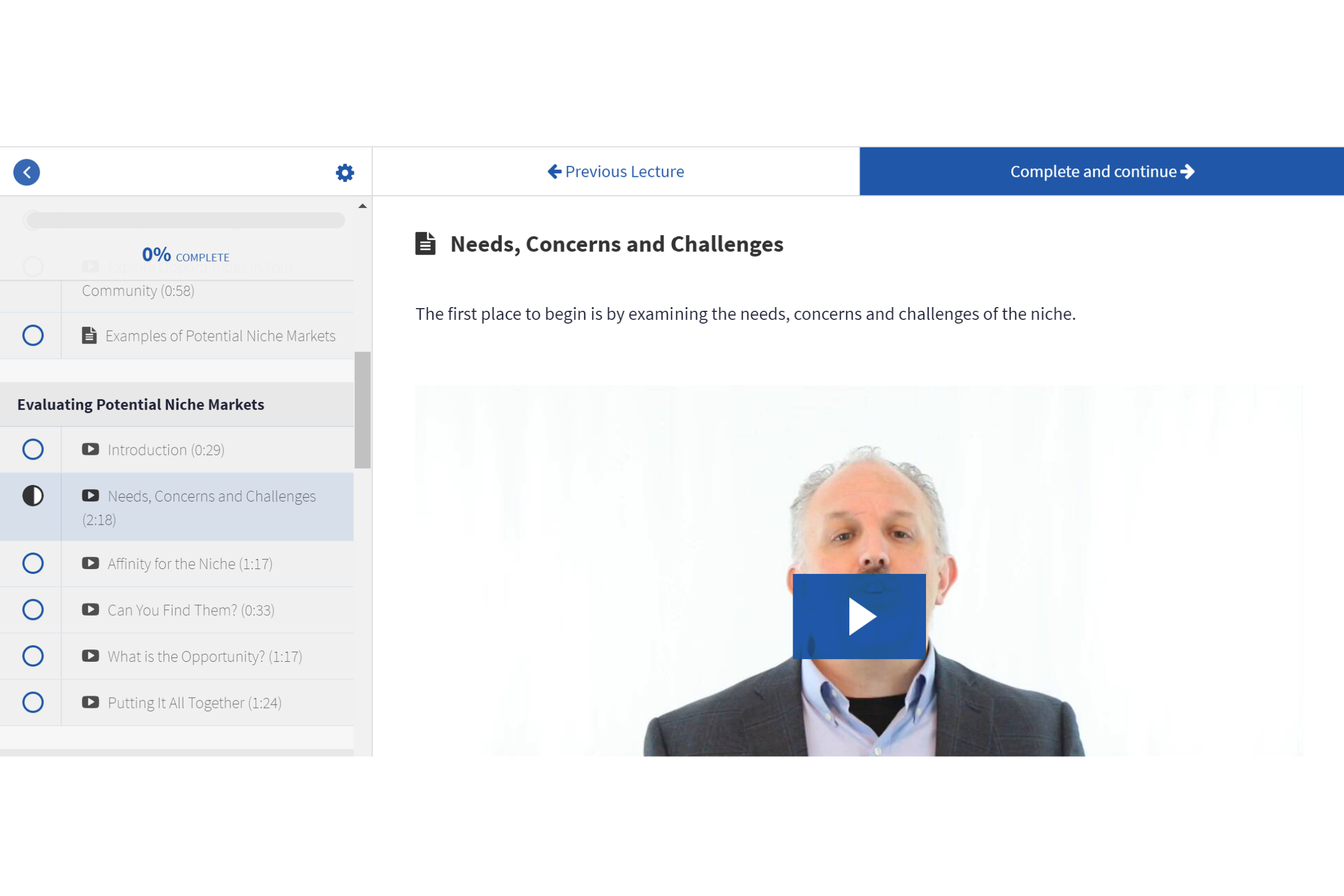Click the video icon for Can You Find Them?
The width and height of the screenshot is (1344, 896).
pyautogui.click(x=90, y=610)
